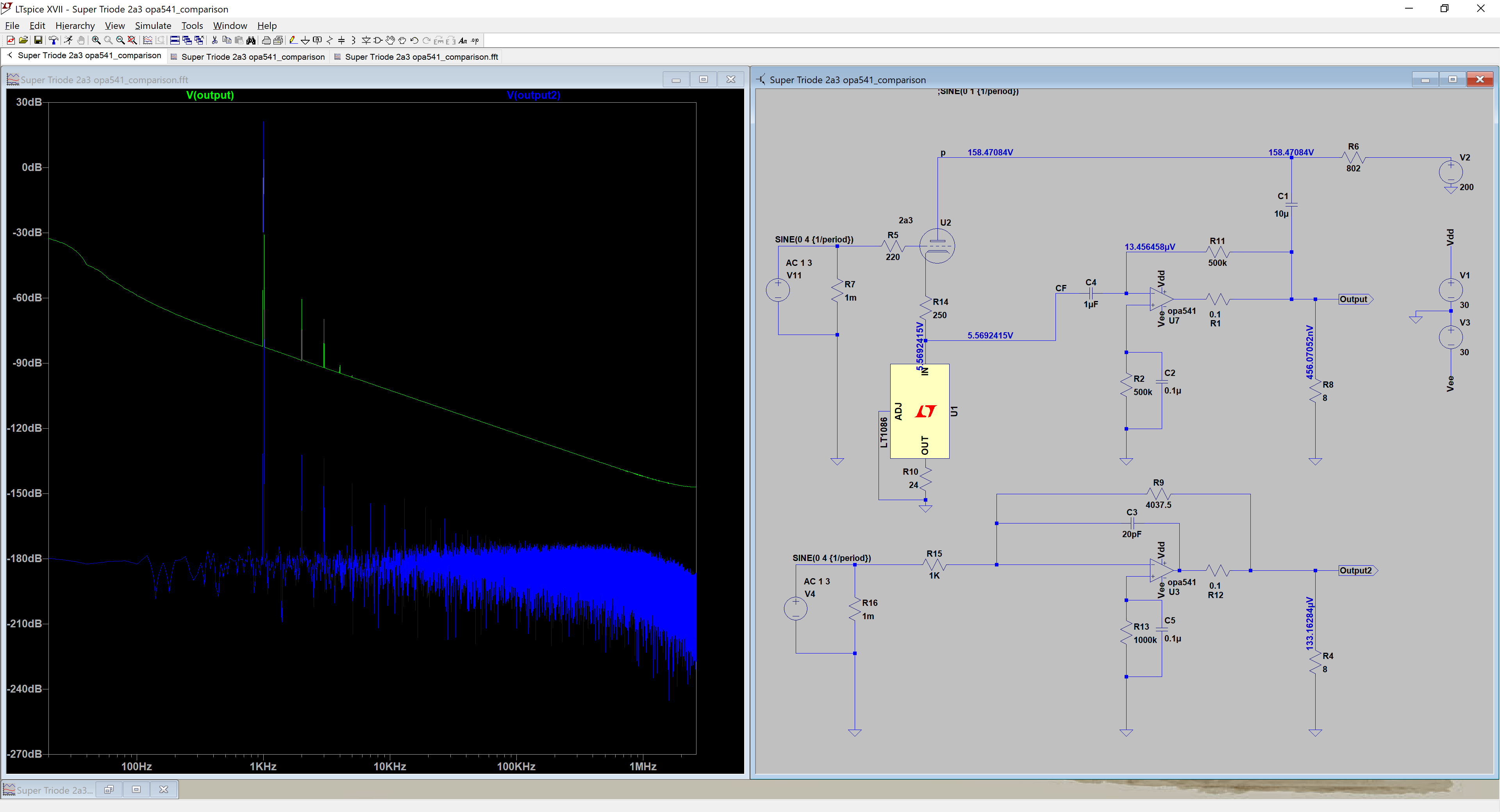The height and width of the screenshot is (812, 1500).
Task: Open the Window menu
Action: pos(230,26)
